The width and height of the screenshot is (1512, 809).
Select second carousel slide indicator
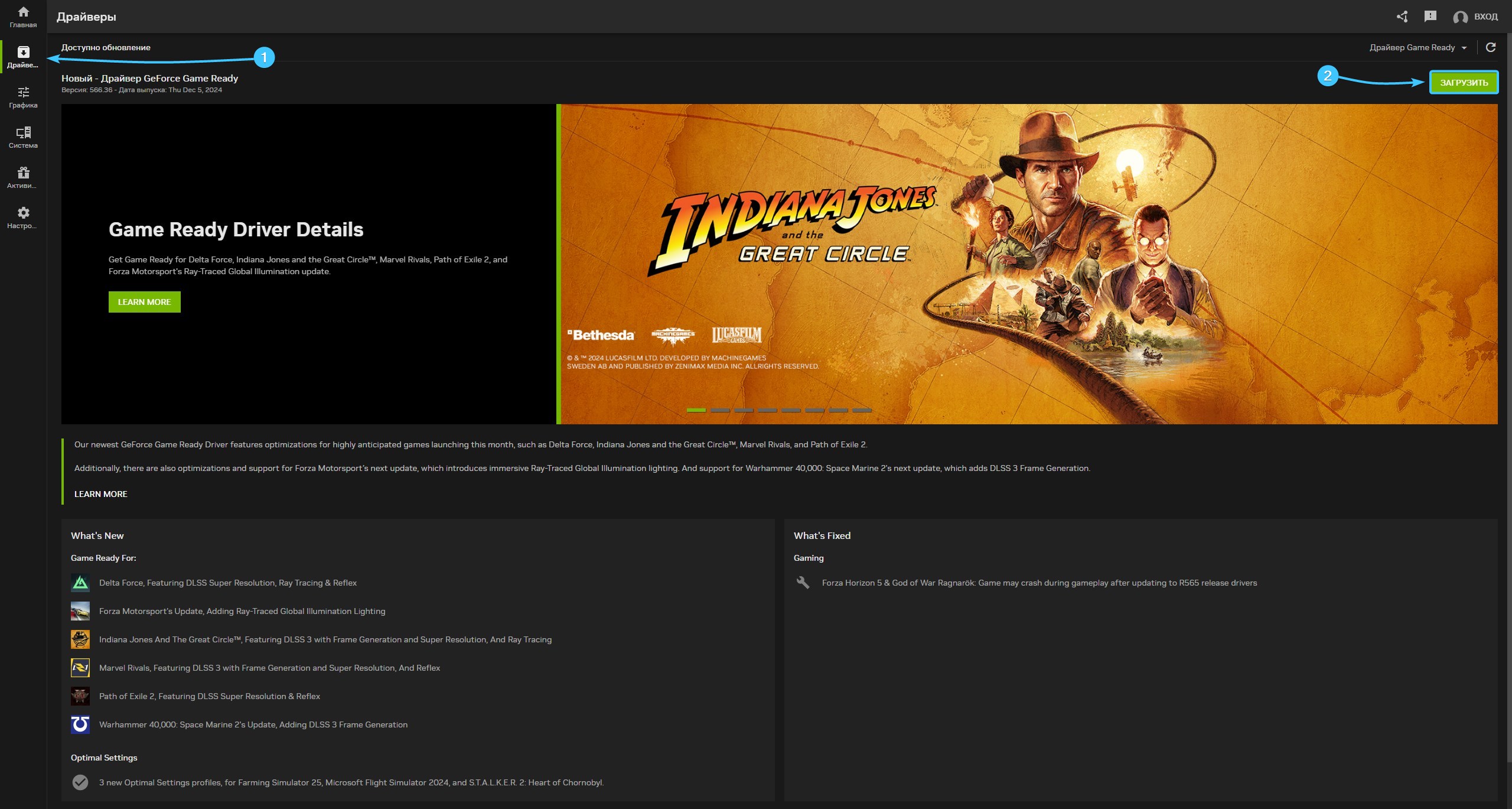720,410
